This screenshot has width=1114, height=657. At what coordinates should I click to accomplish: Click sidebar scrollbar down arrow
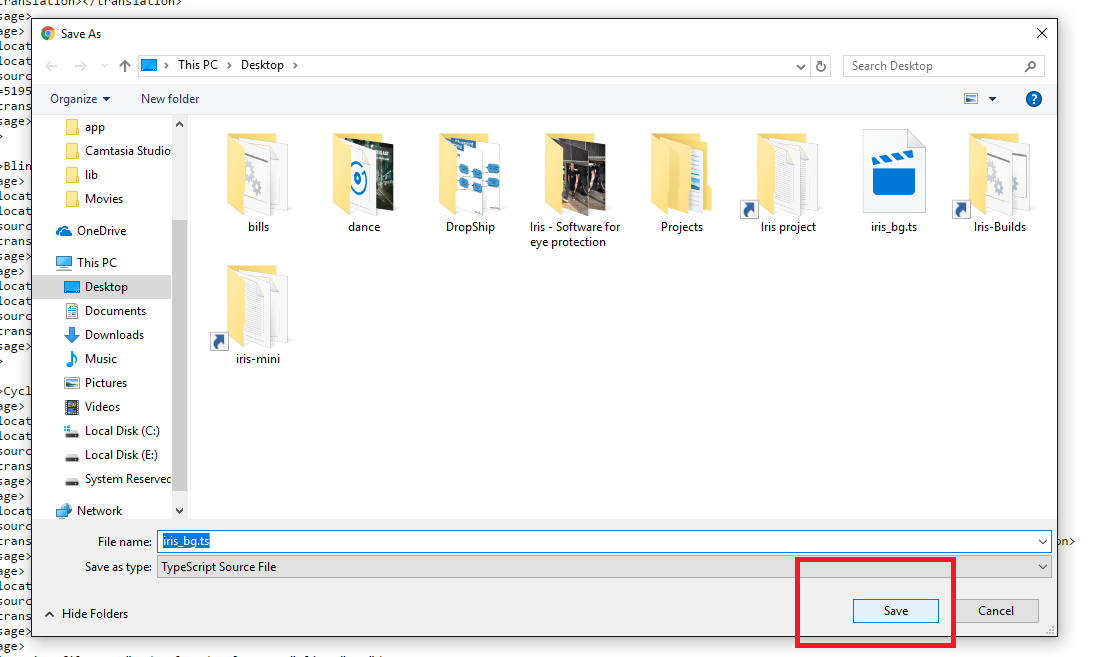[x=179, y=511]
